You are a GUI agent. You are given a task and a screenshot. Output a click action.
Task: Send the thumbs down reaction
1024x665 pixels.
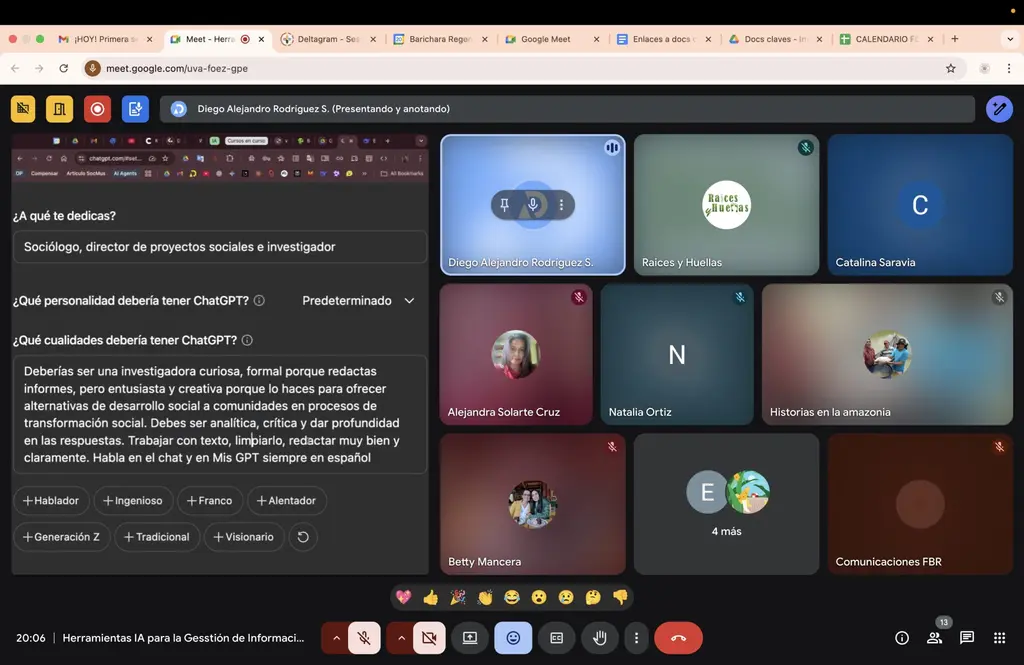[620, 597]
